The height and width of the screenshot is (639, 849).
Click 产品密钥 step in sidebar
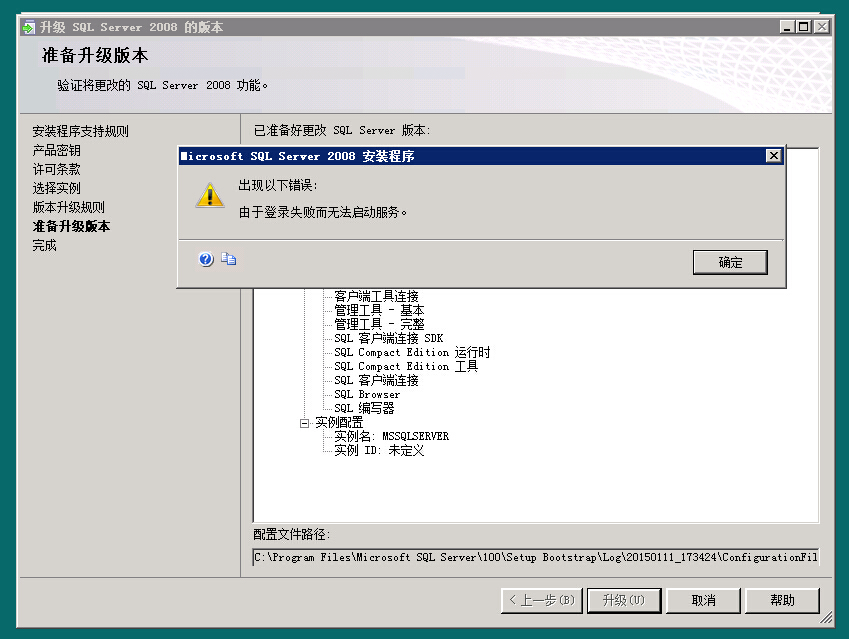pyautogui.click(x=56, y=150)
